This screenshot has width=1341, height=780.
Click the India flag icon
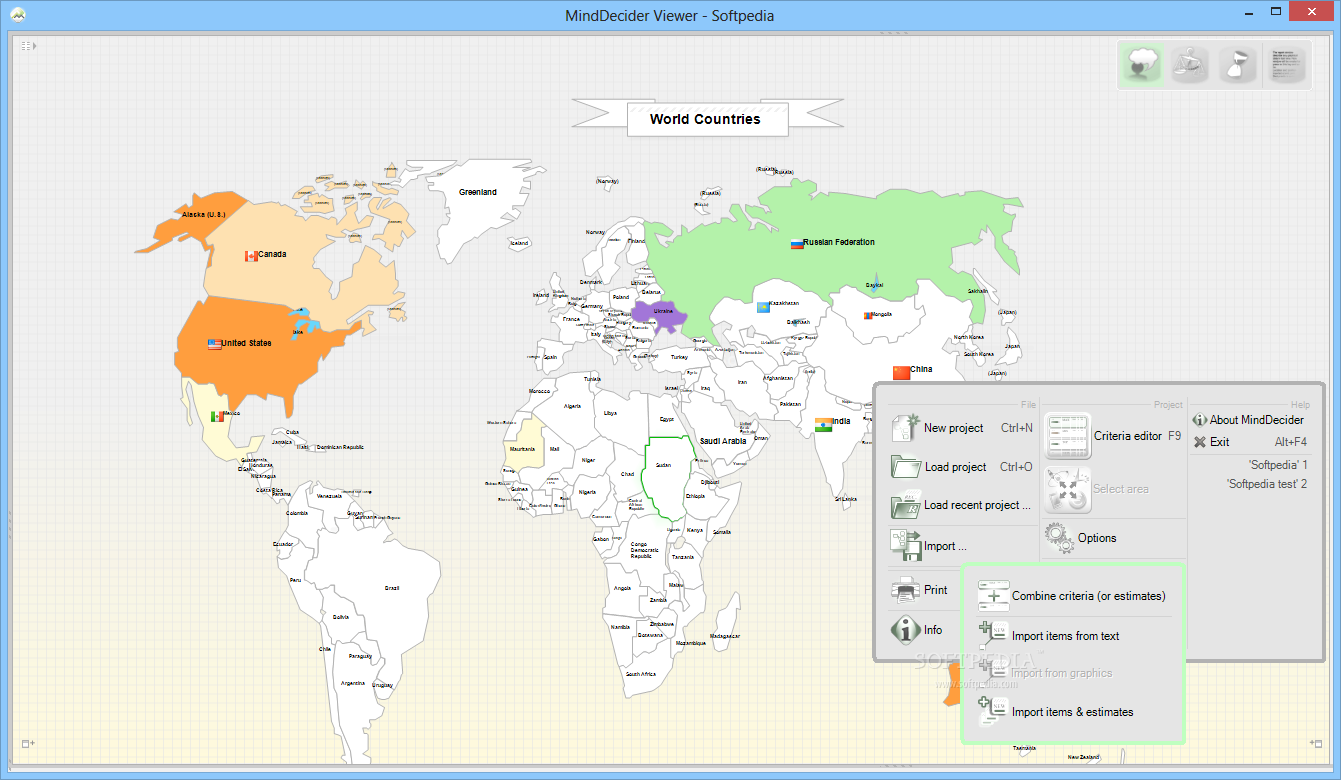point(823,424)
